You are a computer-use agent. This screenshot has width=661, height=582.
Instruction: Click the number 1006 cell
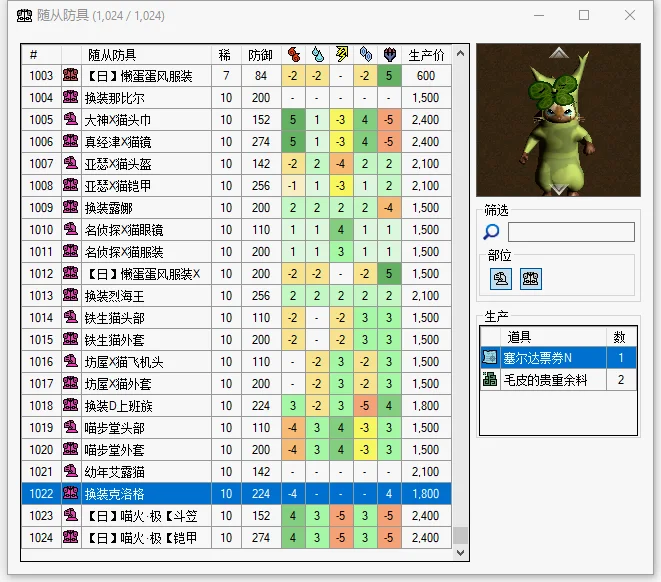41,142
